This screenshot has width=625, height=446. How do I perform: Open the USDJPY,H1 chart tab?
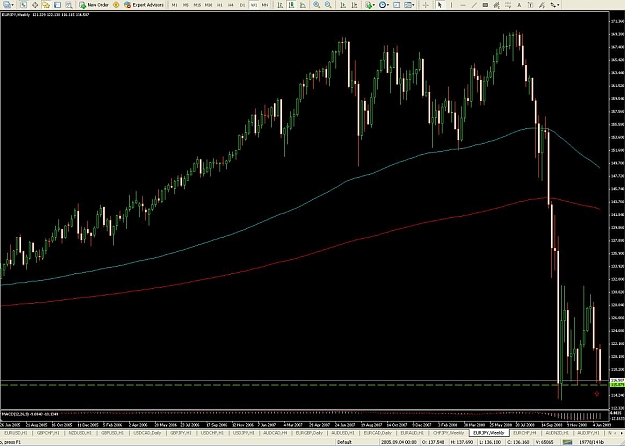tap(244, 433)
